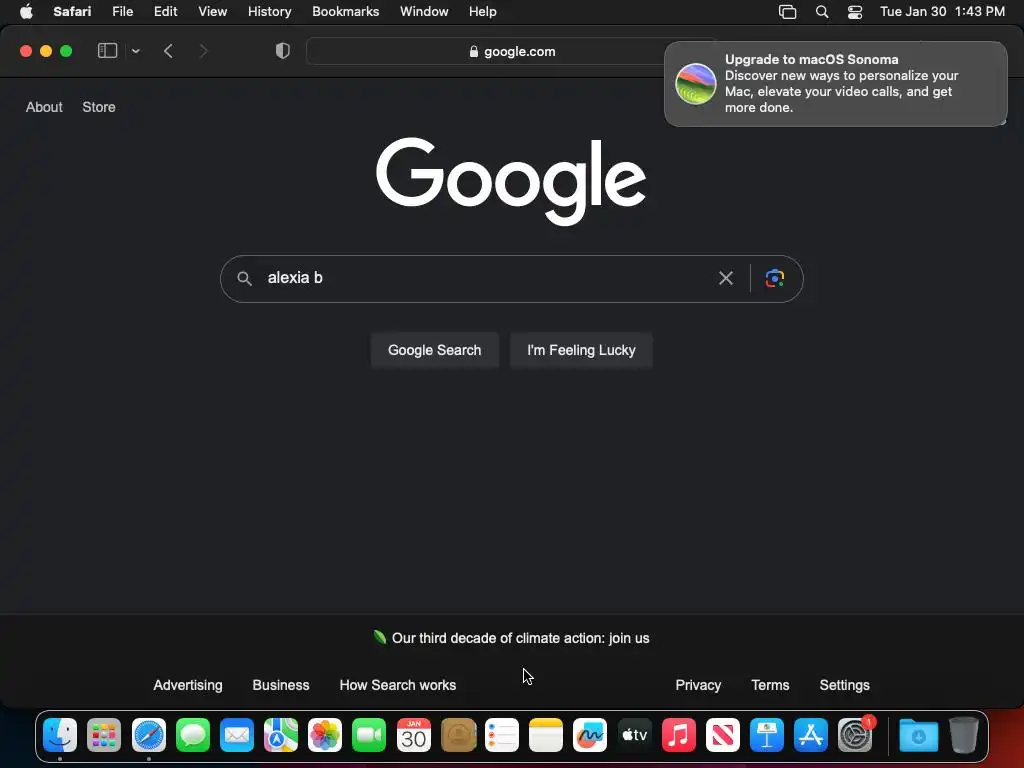Open Downloads folder in the Dock
Screen dimensions: 1024x768
(x=918, y=736)
